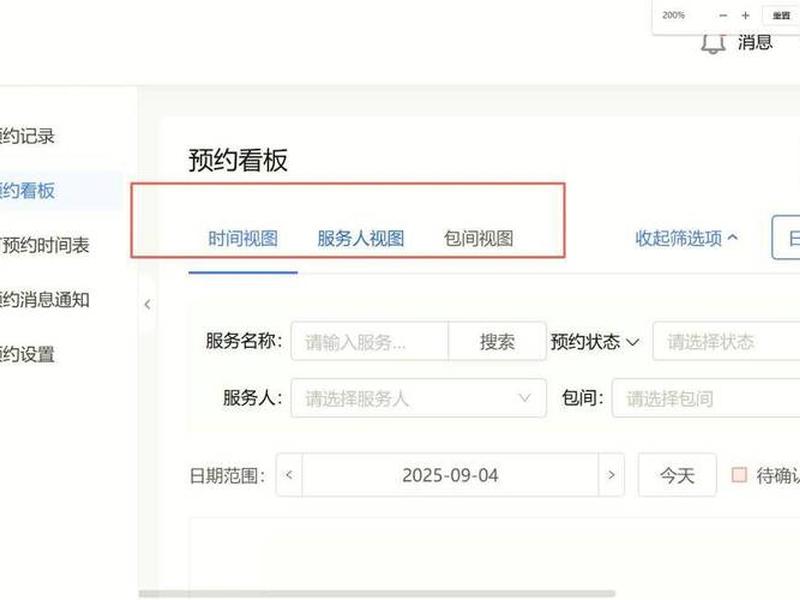
Task: Click the 今天 button
Action: pos(677,475)
